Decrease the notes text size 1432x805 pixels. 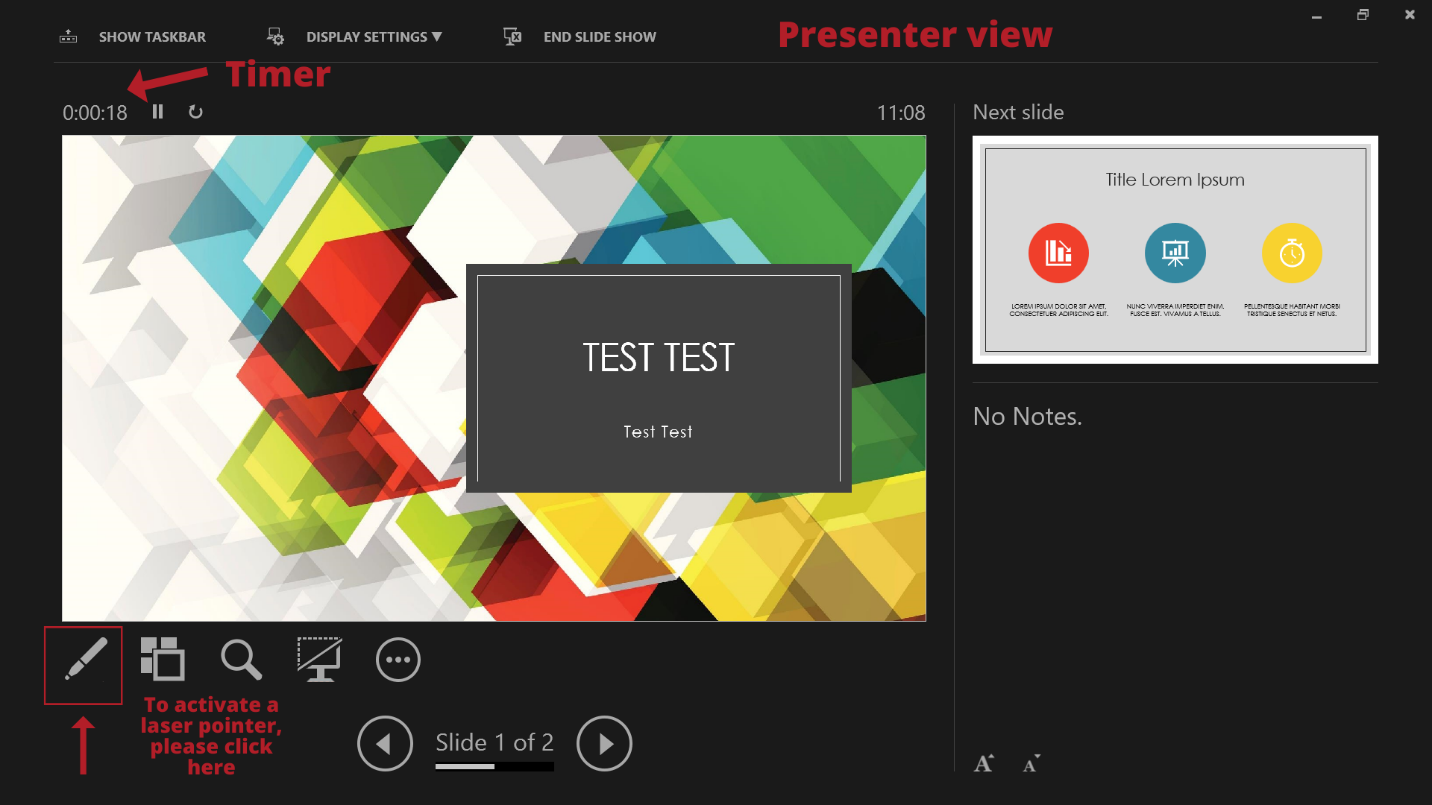click(1031, 764)
